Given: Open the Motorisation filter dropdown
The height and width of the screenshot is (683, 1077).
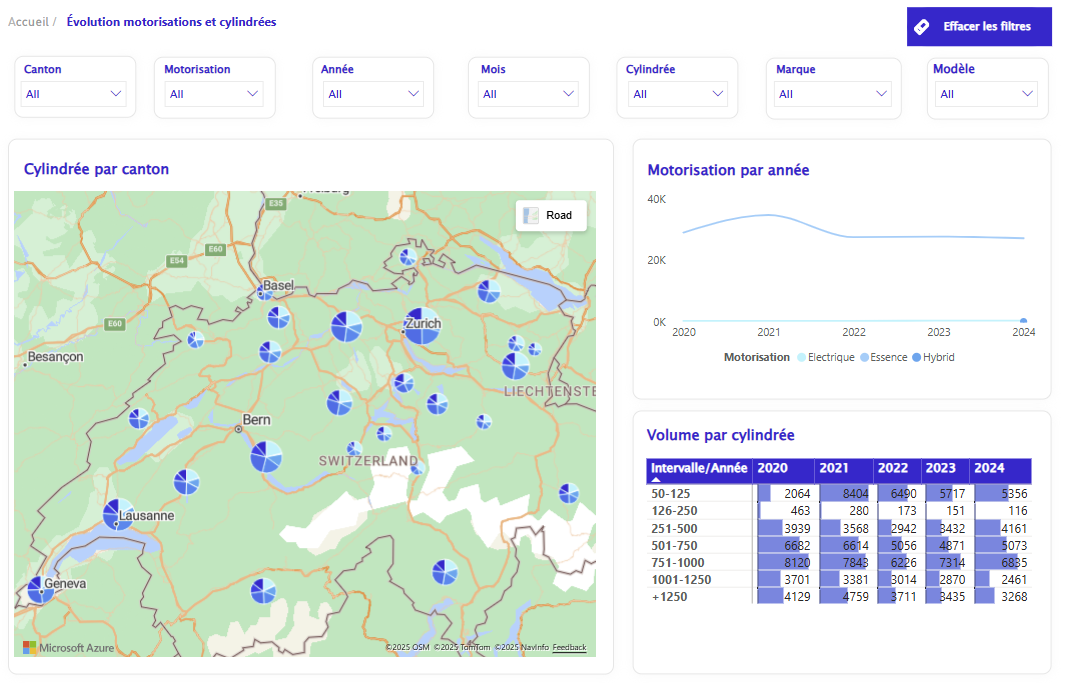Looking at the screenshot, I should pyautogui.click(x=214, y=94).
